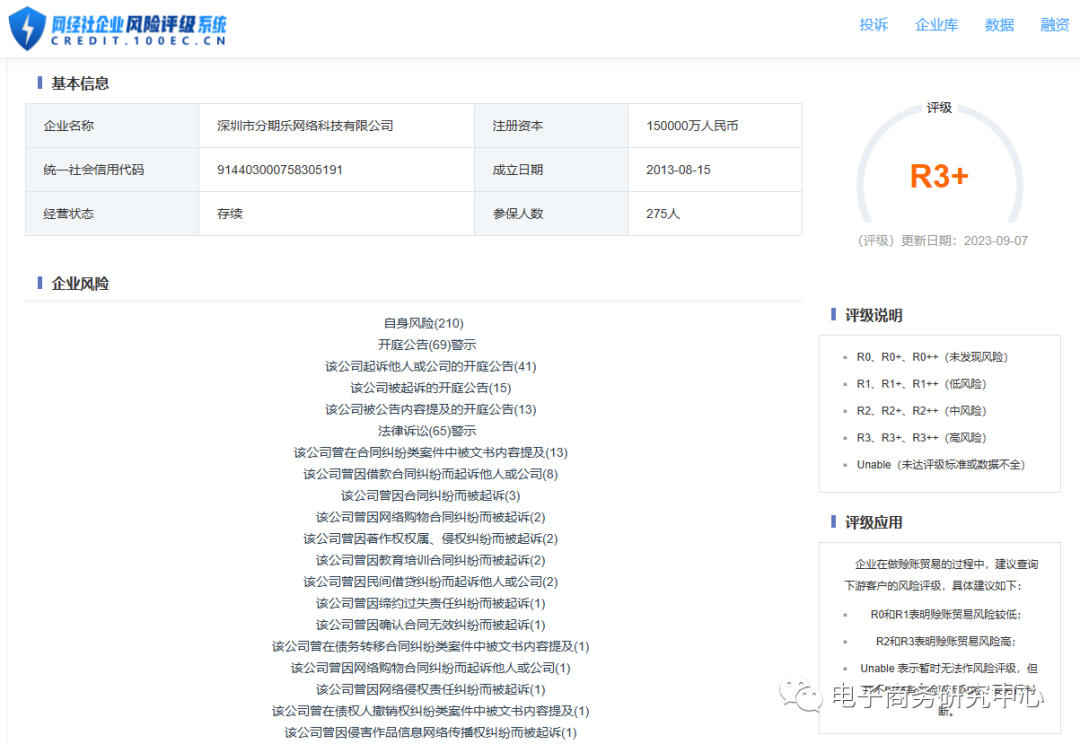Image resolution: width=1080 pixels, height=744 pixels.
Task: Open 该公司曾因借款合同纠纷而起诉他人或公司(8) item
Action: [x=430, y=473]
